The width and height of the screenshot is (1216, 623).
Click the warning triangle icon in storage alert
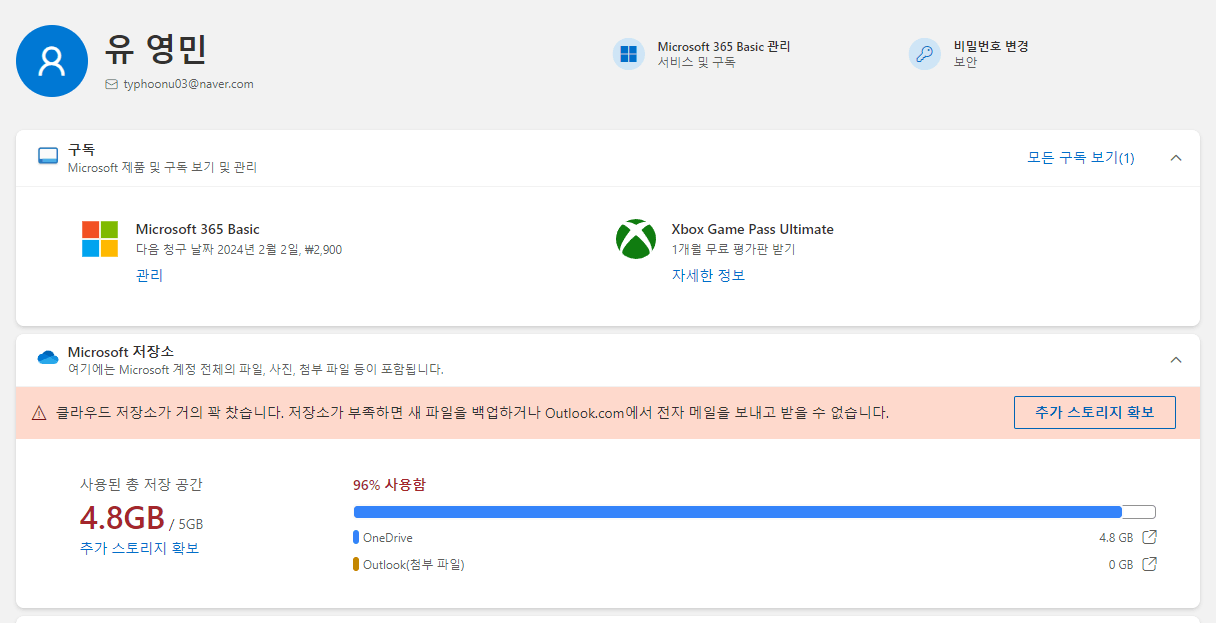39,412
